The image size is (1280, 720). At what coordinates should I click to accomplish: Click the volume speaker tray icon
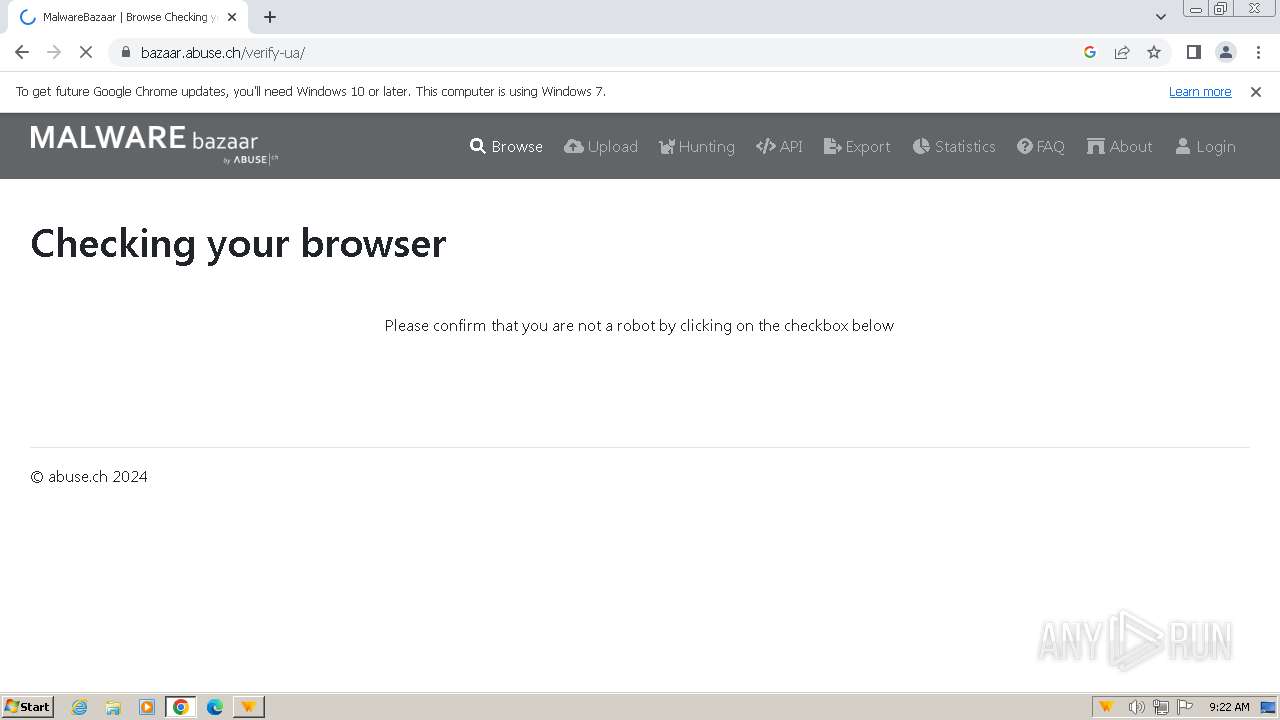pyautogui.click(x=1136, y=707)
